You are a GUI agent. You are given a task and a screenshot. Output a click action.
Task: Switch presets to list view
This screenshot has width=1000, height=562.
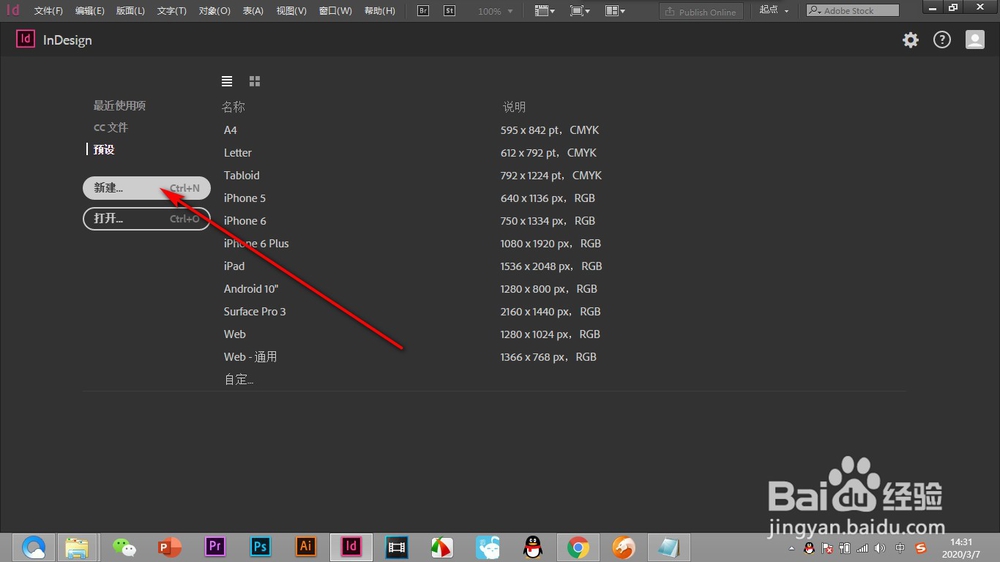click(x=226, y=81)
